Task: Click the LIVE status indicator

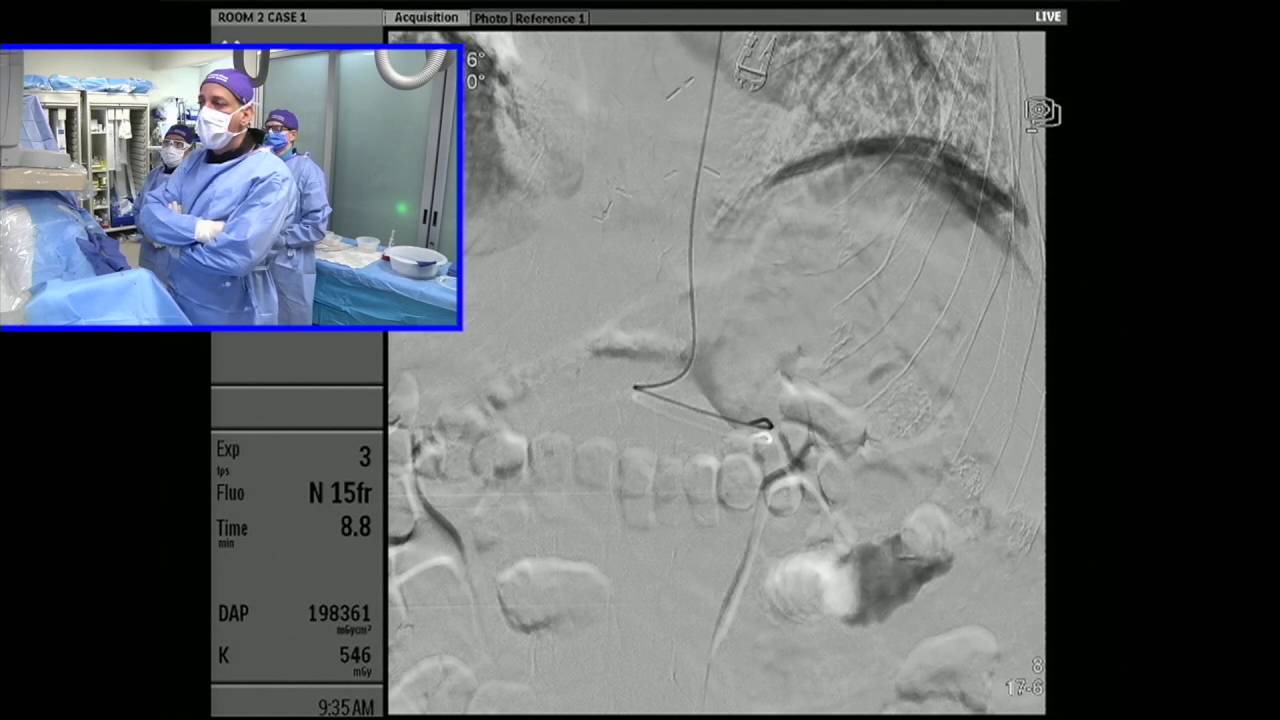Action: point(1048,17)
